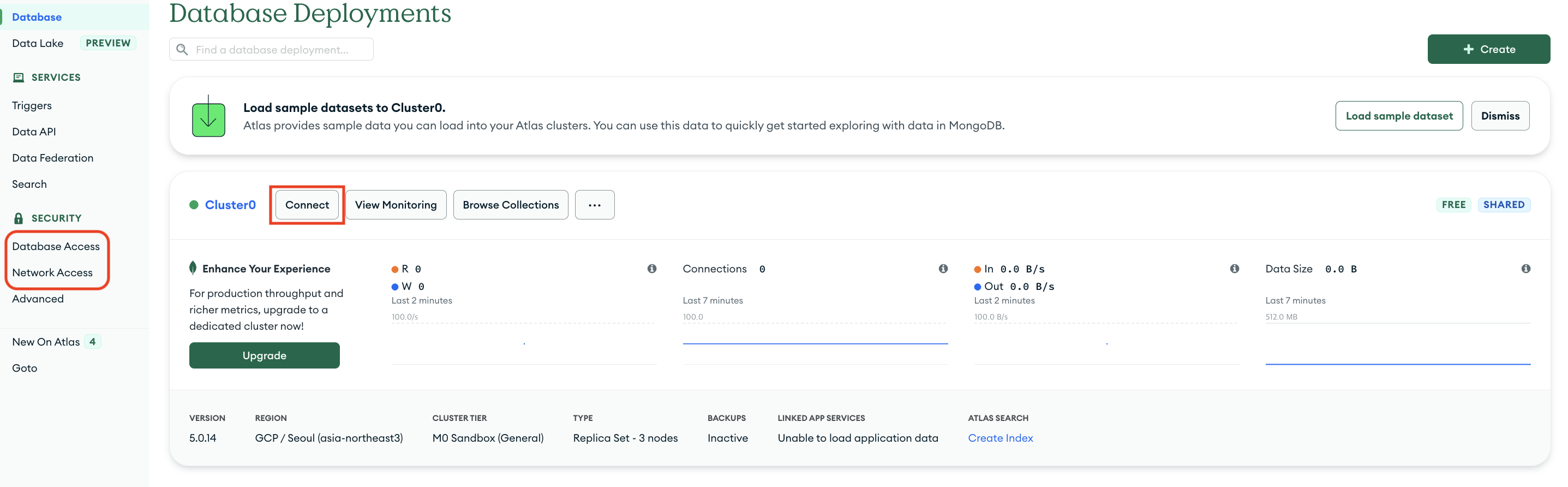
Task: Focus the Find a database deployment field
Action: tap(271, 49)
